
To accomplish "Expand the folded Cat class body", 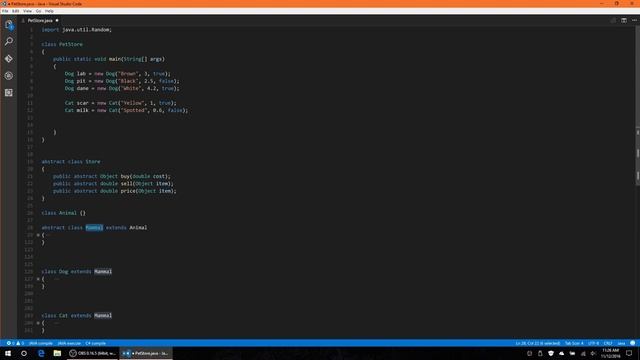I will point(38,323).
